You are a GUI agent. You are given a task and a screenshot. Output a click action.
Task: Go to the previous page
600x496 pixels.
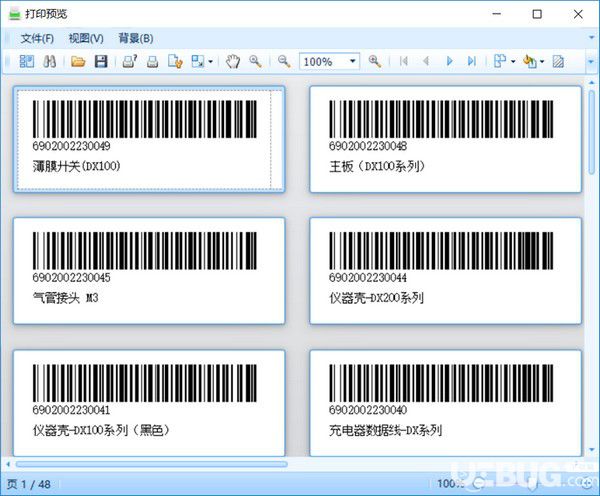[x=426, y=61]
